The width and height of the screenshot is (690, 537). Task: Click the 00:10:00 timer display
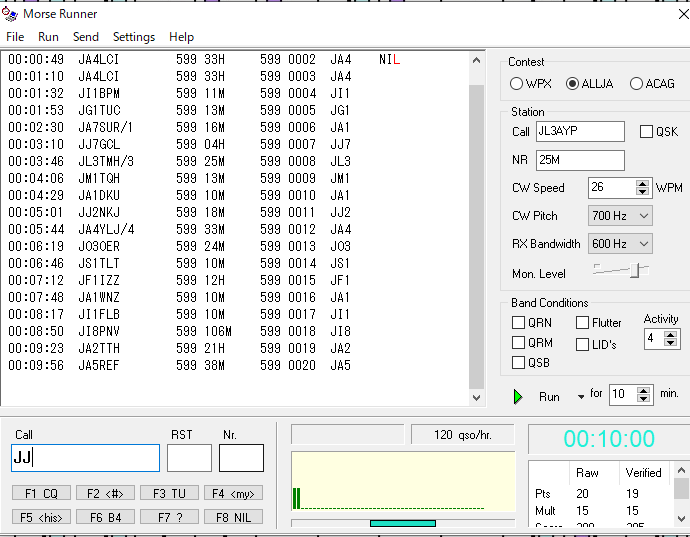(x=609, y=439)
